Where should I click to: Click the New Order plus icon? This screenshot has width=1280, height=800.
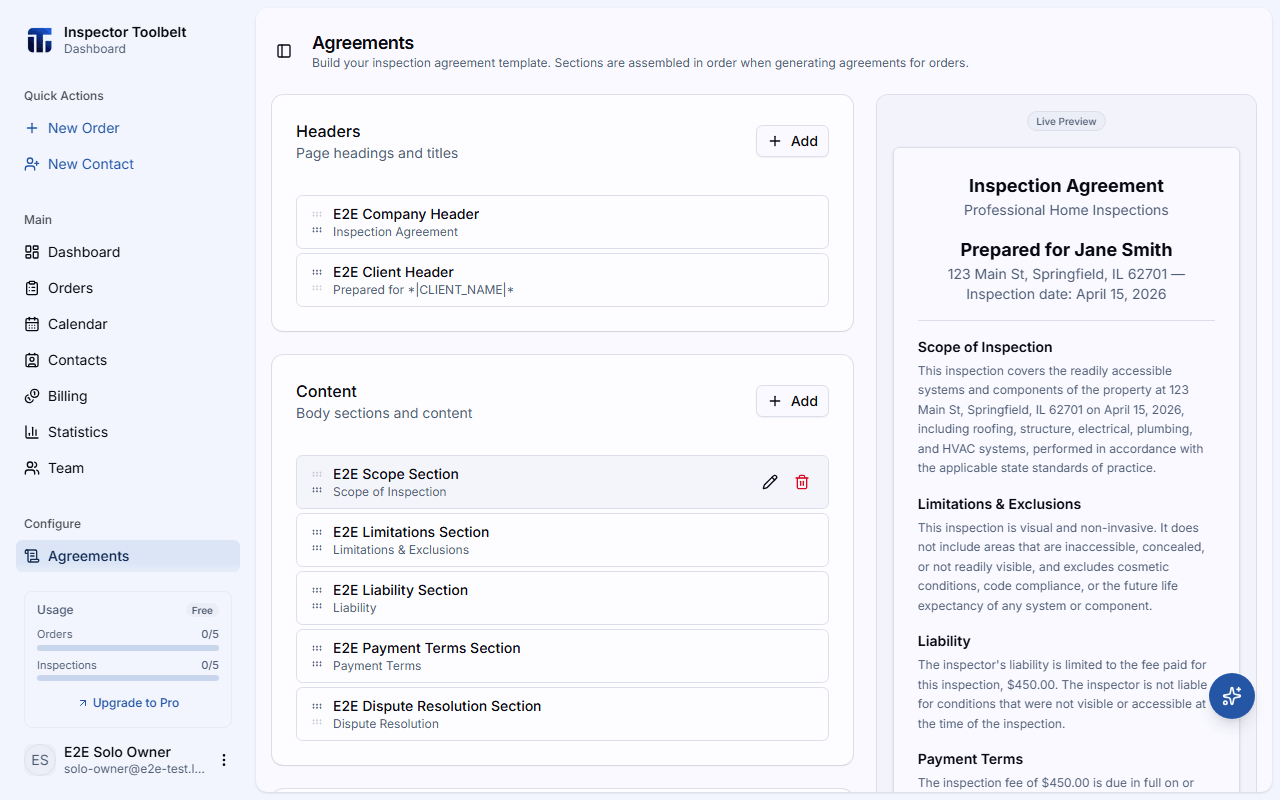[32, 128]
